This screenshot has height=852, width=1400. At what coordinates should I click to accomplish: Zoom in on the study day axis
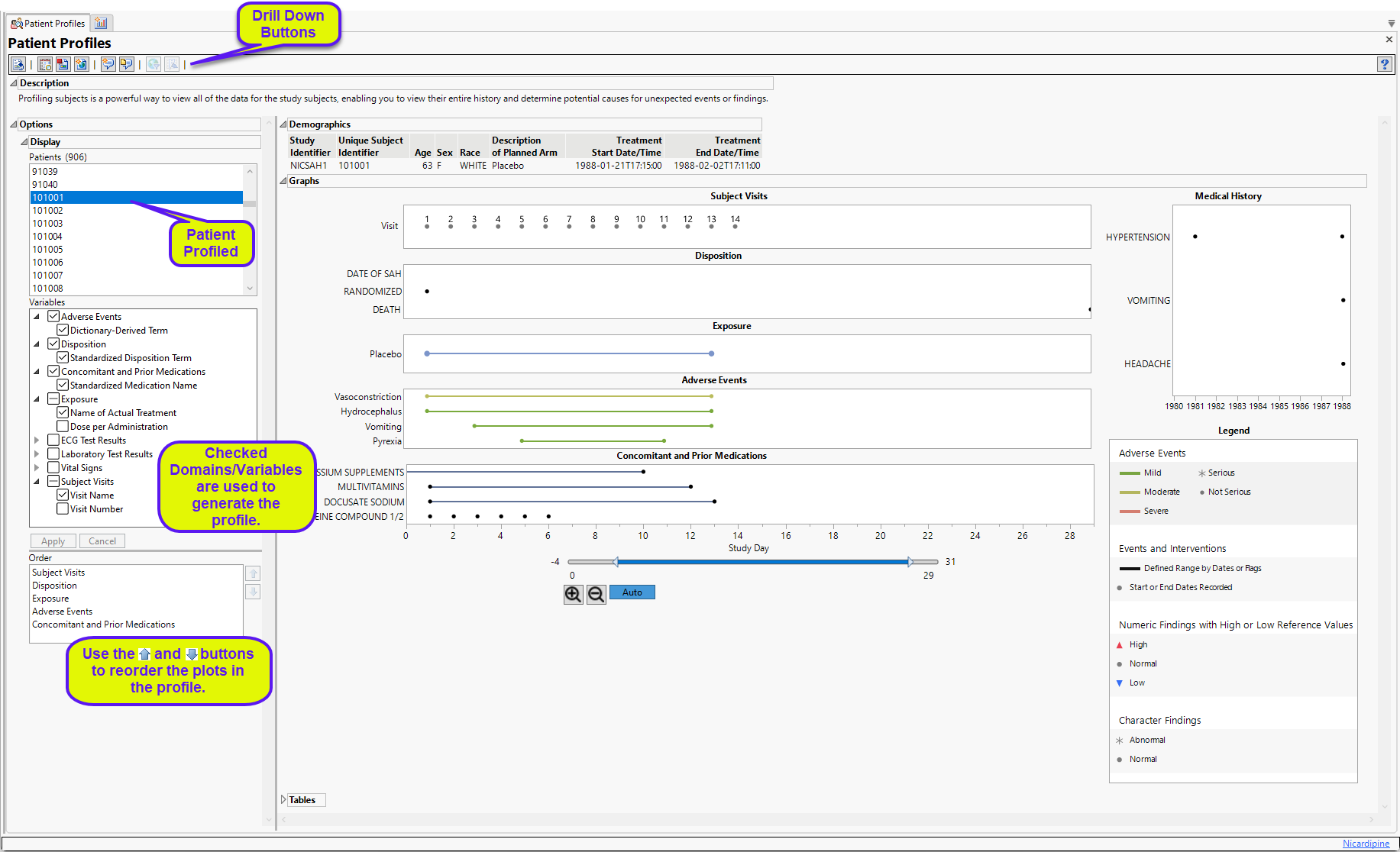pyautogui.click(x=573, y=594)
